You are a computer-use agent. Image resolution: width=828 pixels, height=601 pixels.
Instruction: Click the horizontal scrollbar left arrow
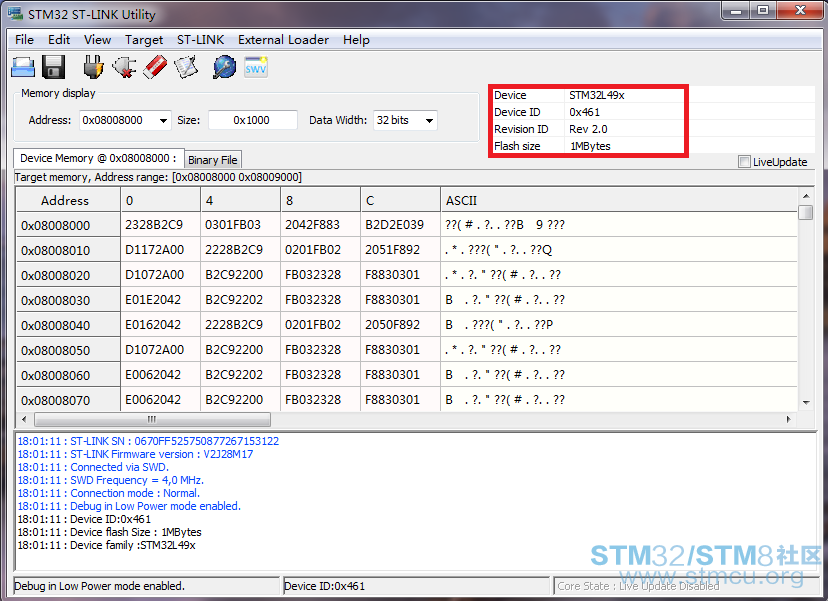[x=24, y=419]
